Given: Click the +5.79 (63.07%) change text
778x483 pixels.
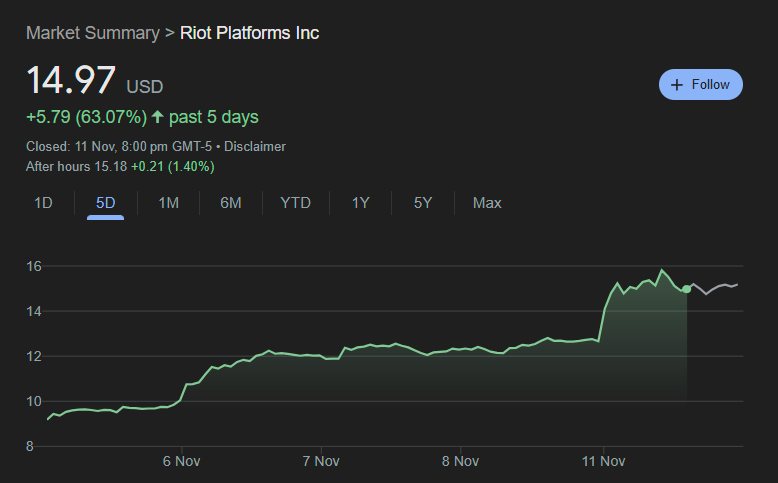Looking at the screenshot, I should click(86, 117).
